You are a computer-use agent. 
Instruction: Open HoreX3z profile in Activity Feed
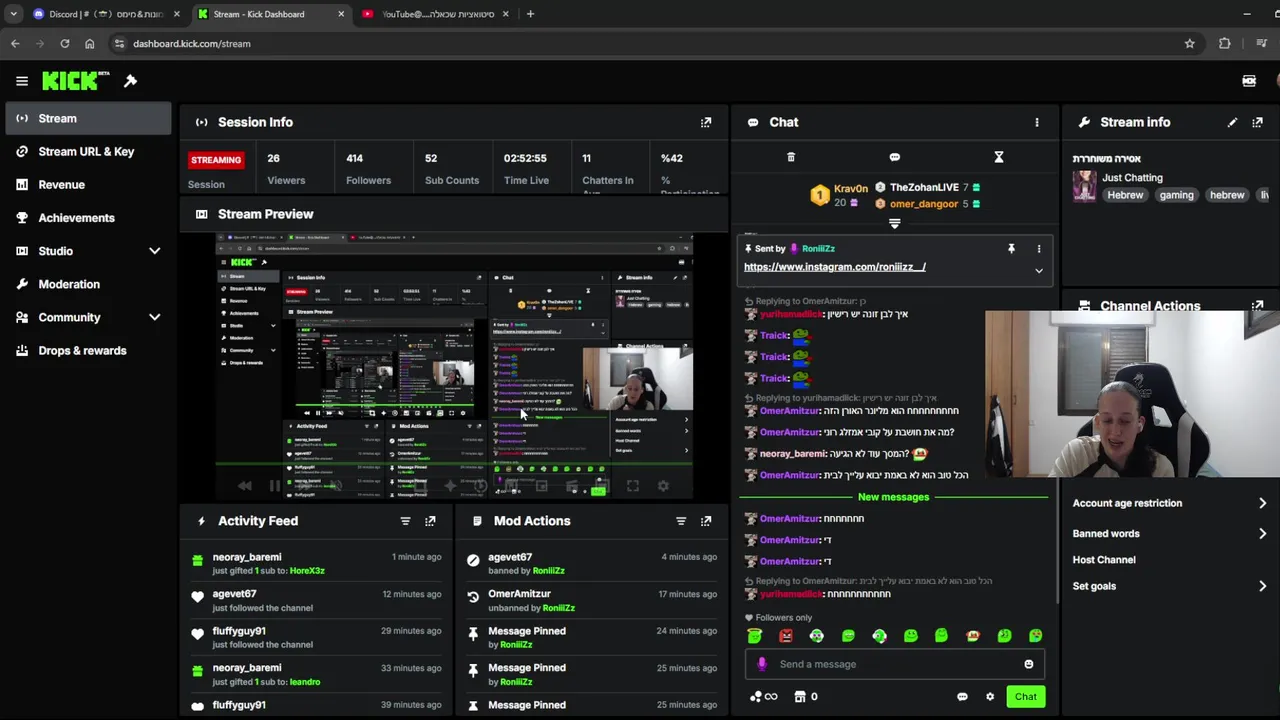click(x=307, y=571)
